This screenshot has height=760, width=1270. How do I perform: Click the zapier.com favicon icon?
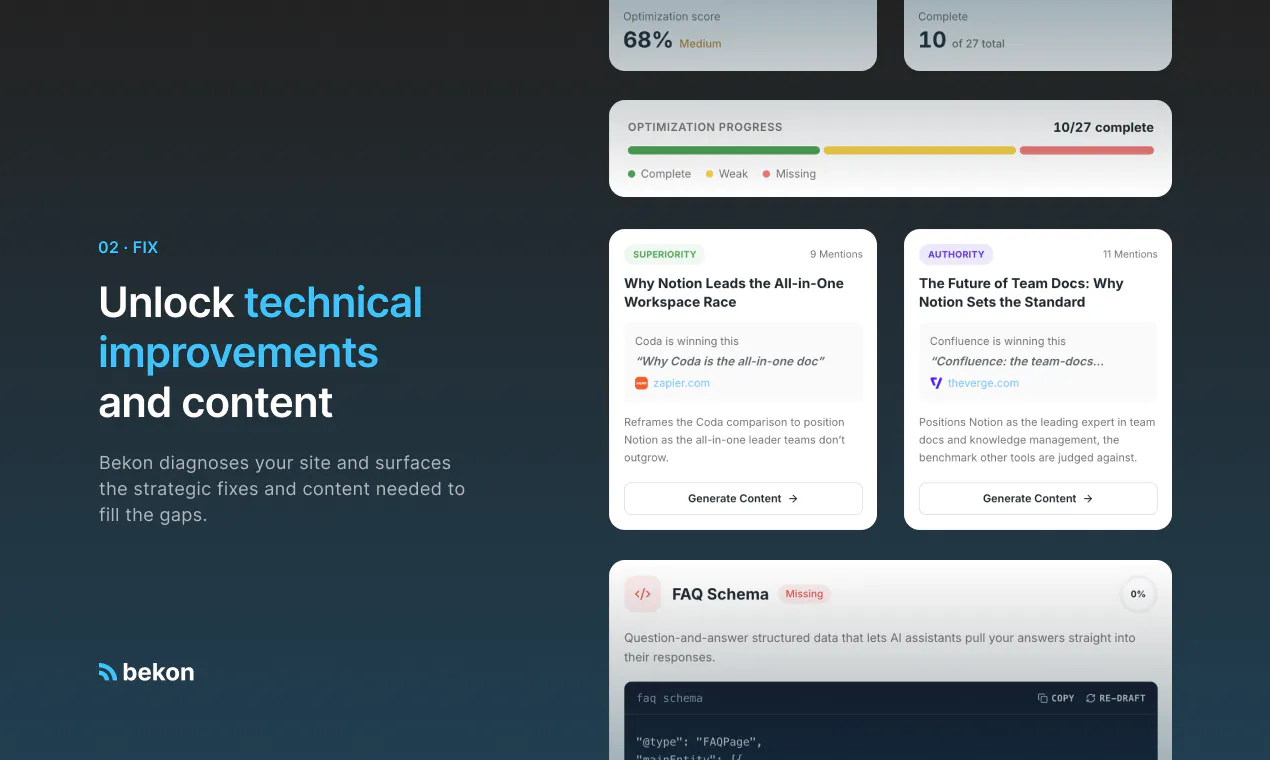coord(641,383)
